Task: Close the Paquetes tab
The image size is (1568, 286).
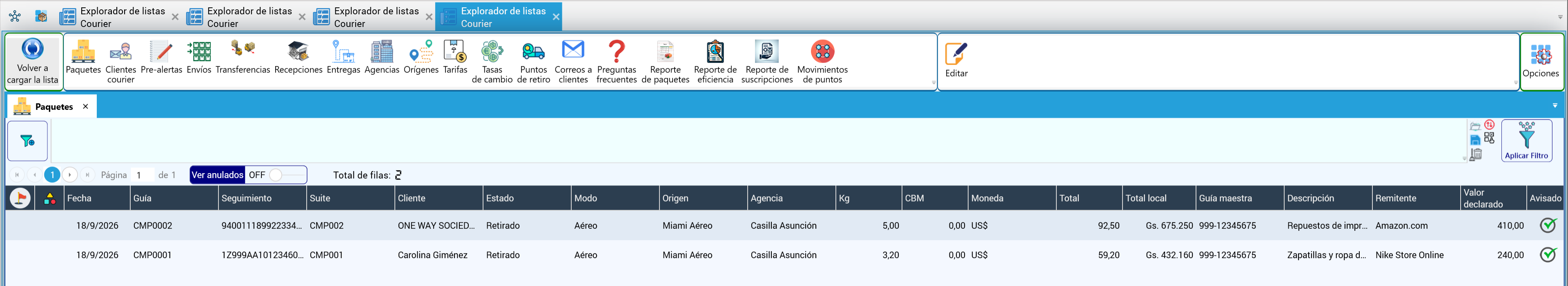Action: tap(85, 107)
